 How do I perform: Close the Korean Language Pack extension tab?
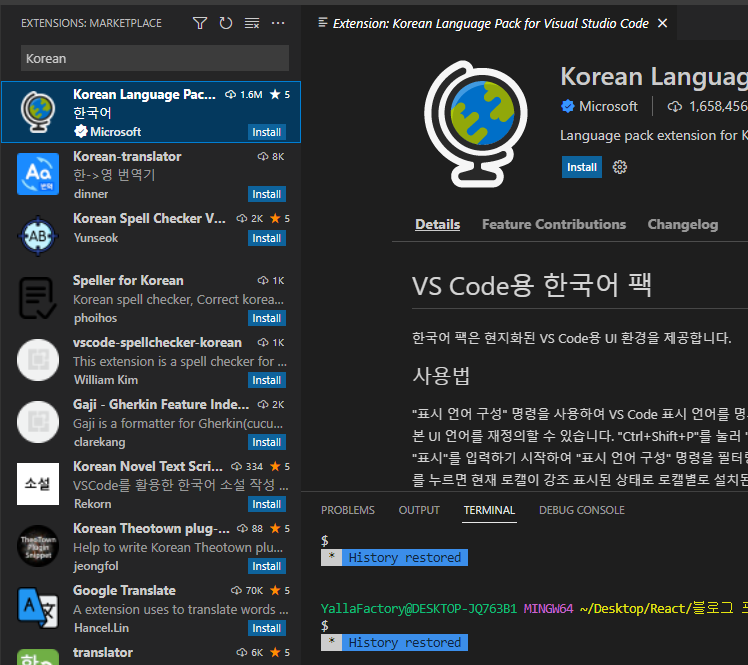coord(663,23)
